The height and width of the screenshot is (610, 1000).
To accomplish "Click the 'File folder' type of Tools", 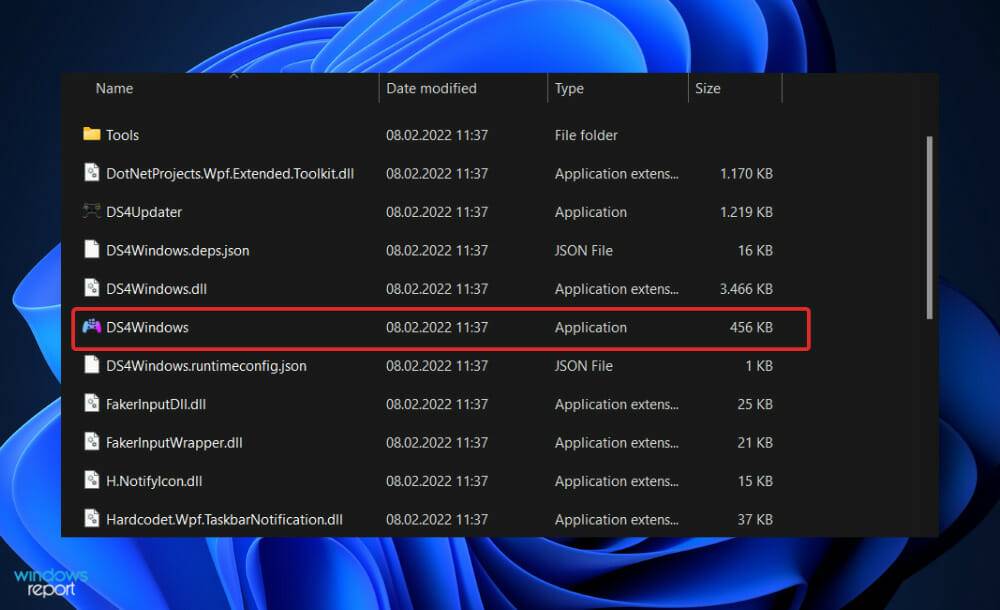I will [x=586, y=135].
